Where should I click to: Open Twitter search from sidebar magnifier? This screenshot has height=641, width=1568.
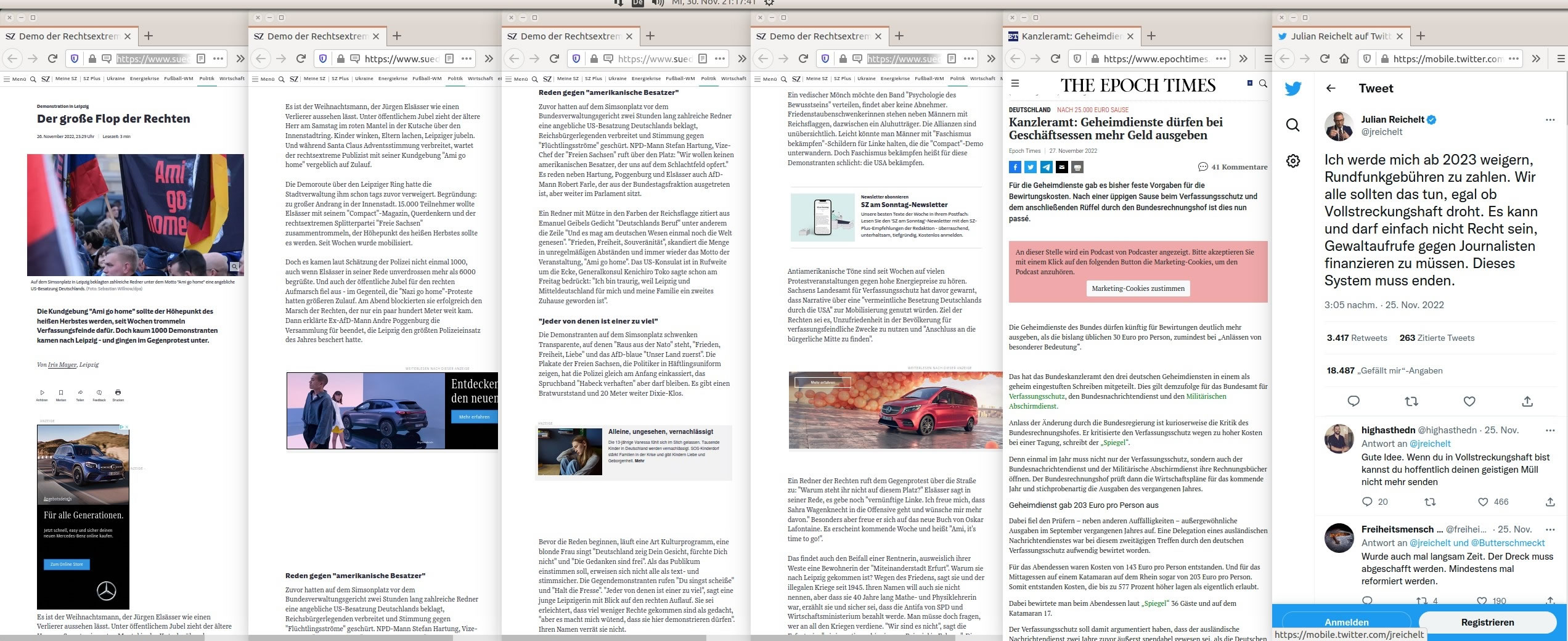1293,125
